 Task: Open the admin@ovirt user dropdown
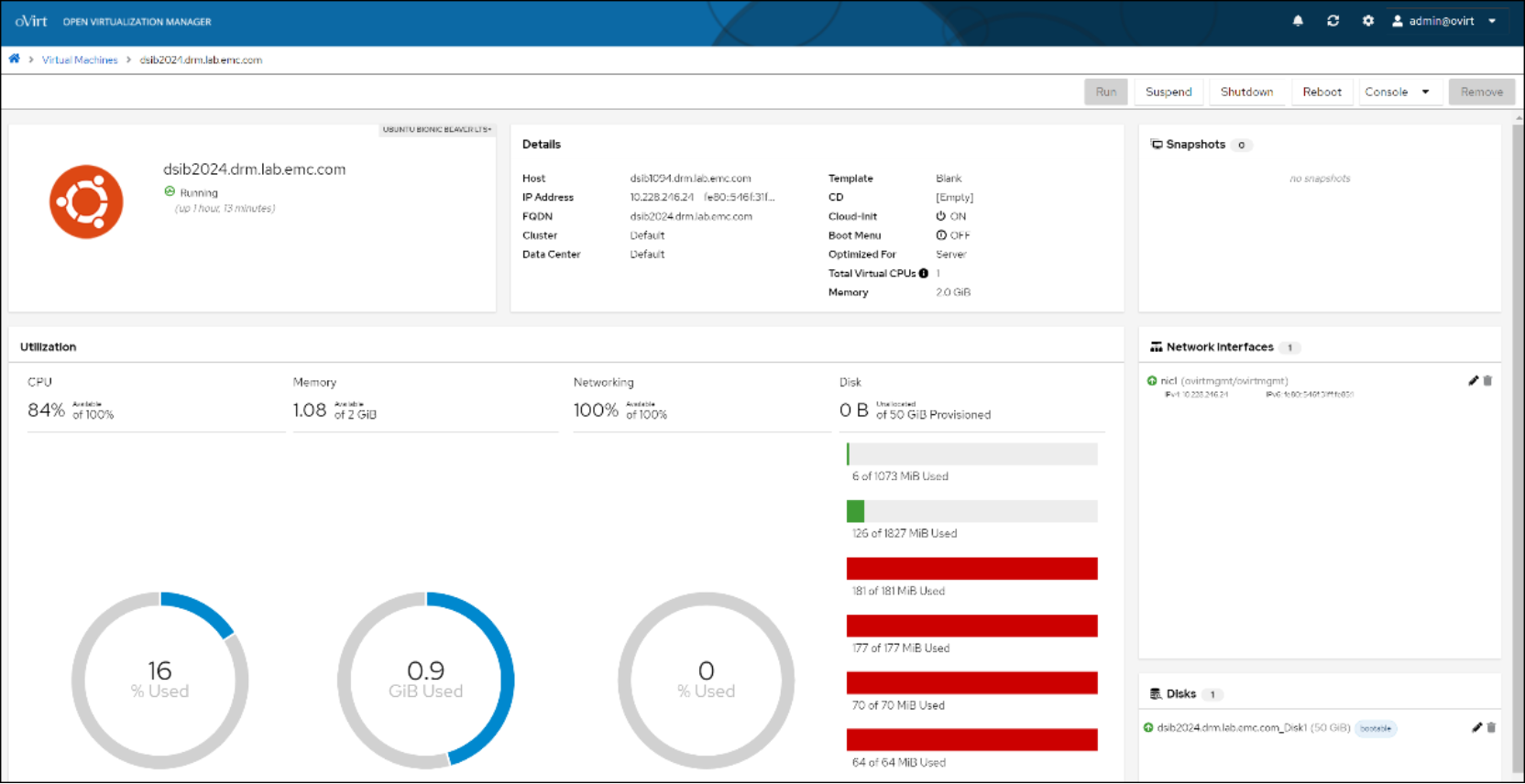coord(1443,21)
